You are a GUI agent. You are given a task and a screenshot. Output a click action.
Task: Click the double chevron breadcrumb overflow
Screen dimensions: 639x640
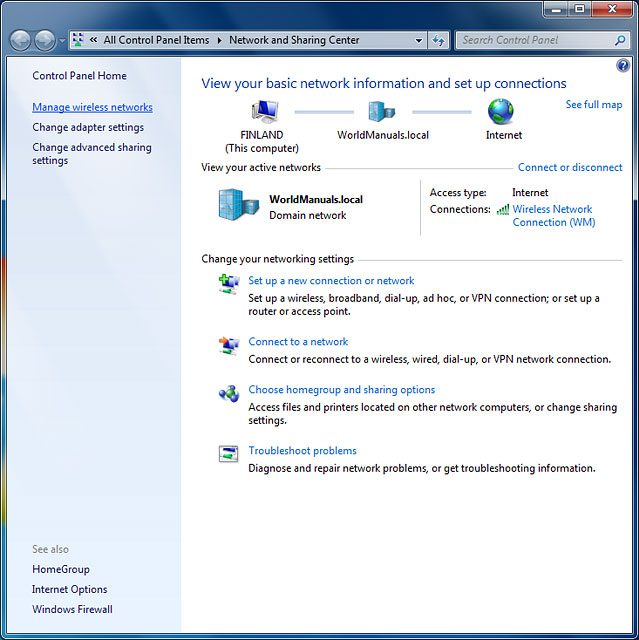(93, 40)
